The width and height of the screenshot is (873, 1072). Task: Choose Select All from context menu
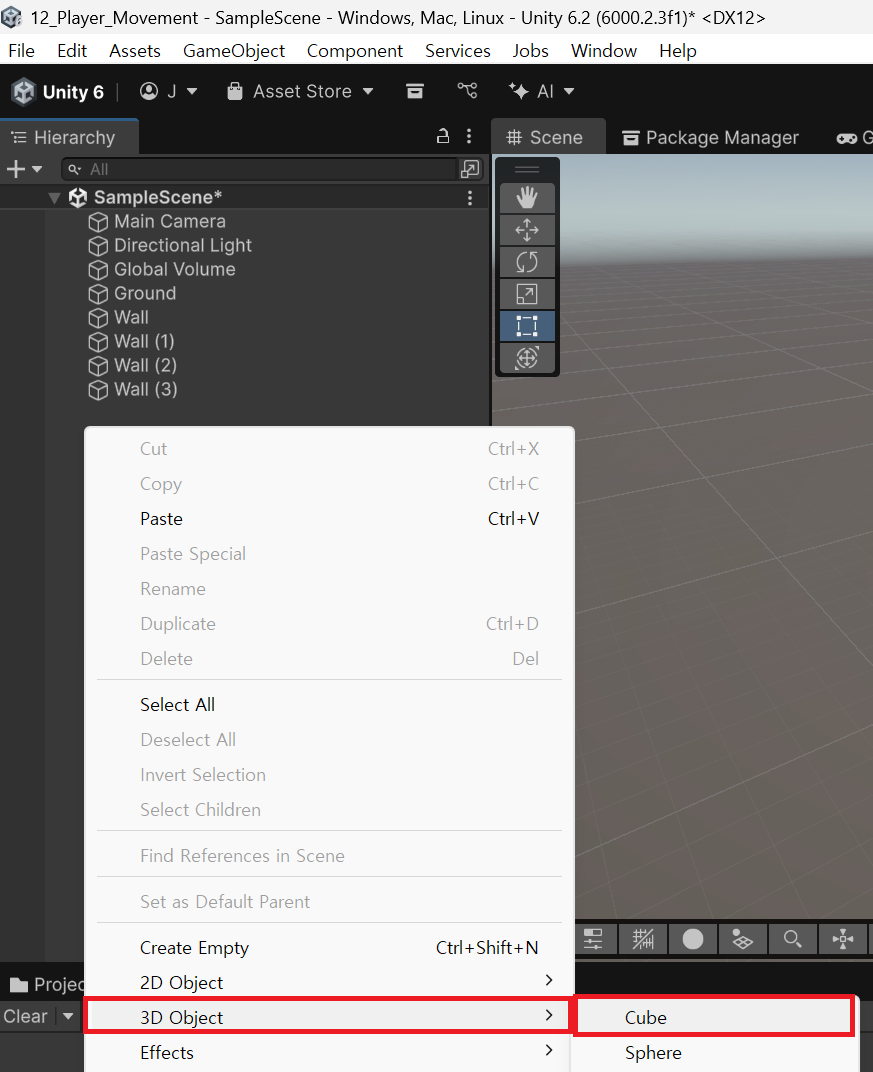(330, 705)
